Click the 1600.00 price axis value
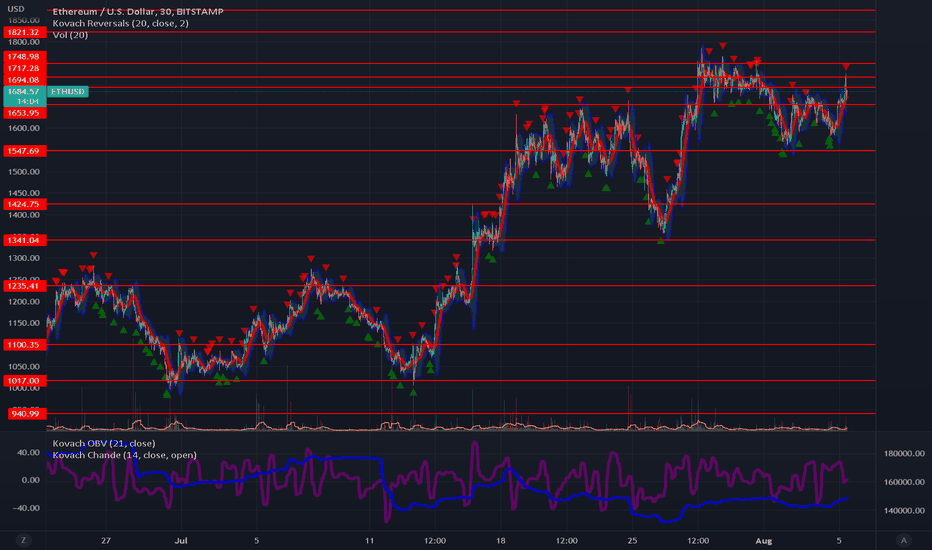This screenshot has height=550, width=932. tap(24, 128)
